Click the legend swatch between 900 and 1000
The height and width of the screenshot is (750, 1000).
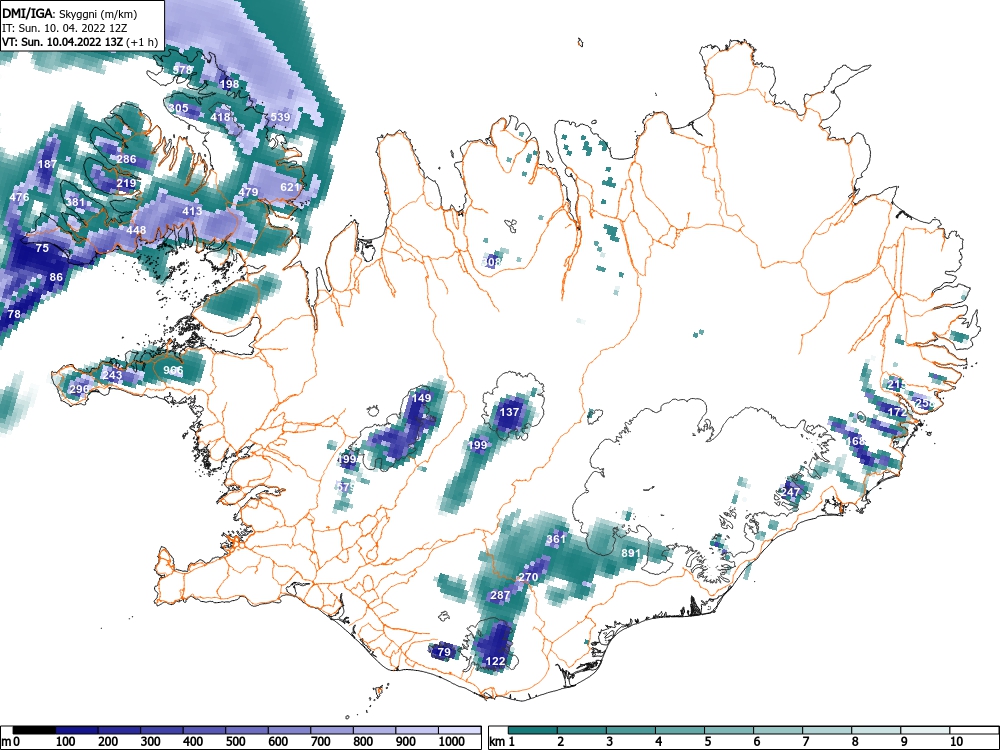[417, 730]
